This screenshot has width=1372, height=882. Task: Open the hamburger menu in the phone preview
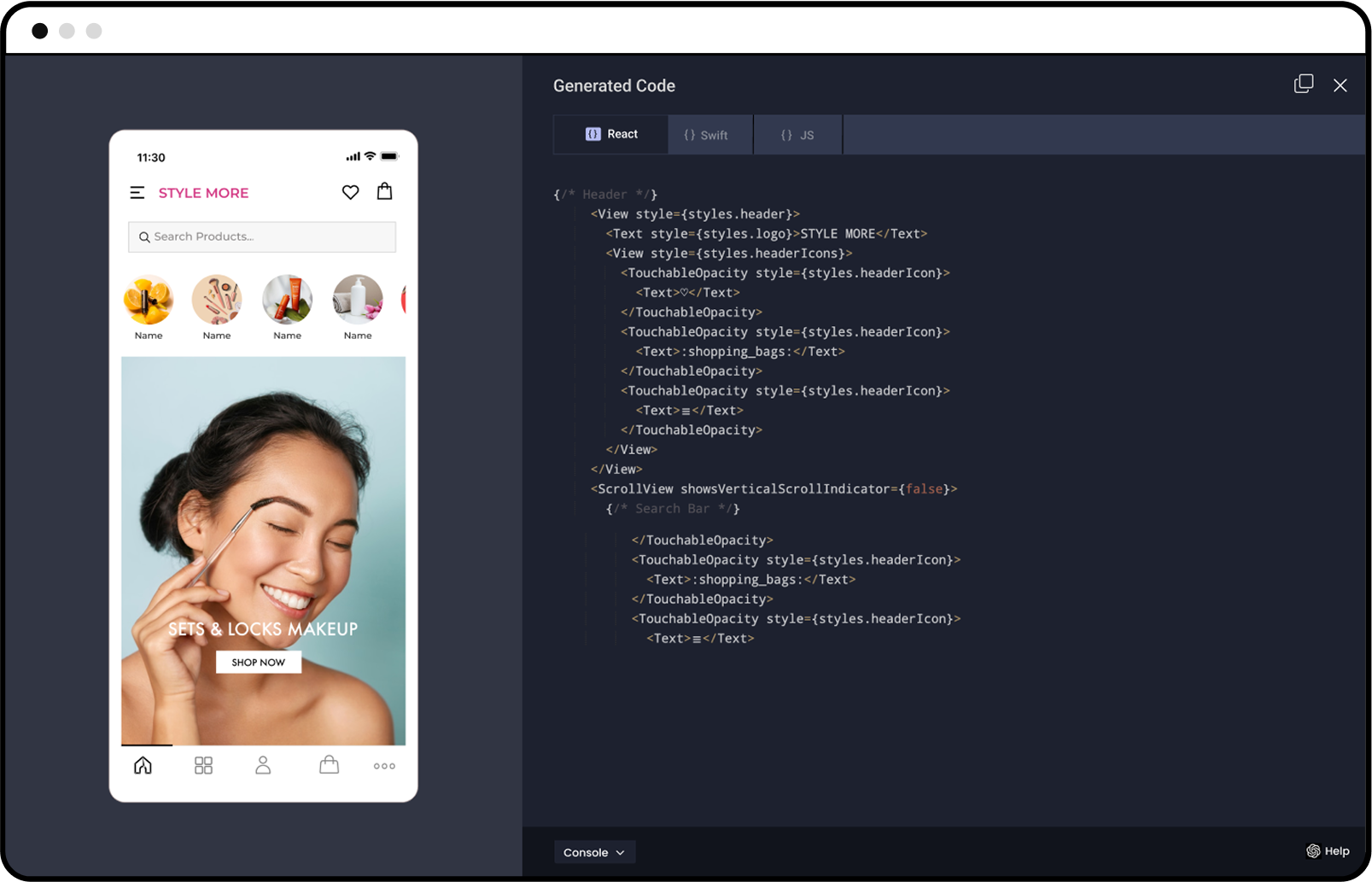[137, 192]
